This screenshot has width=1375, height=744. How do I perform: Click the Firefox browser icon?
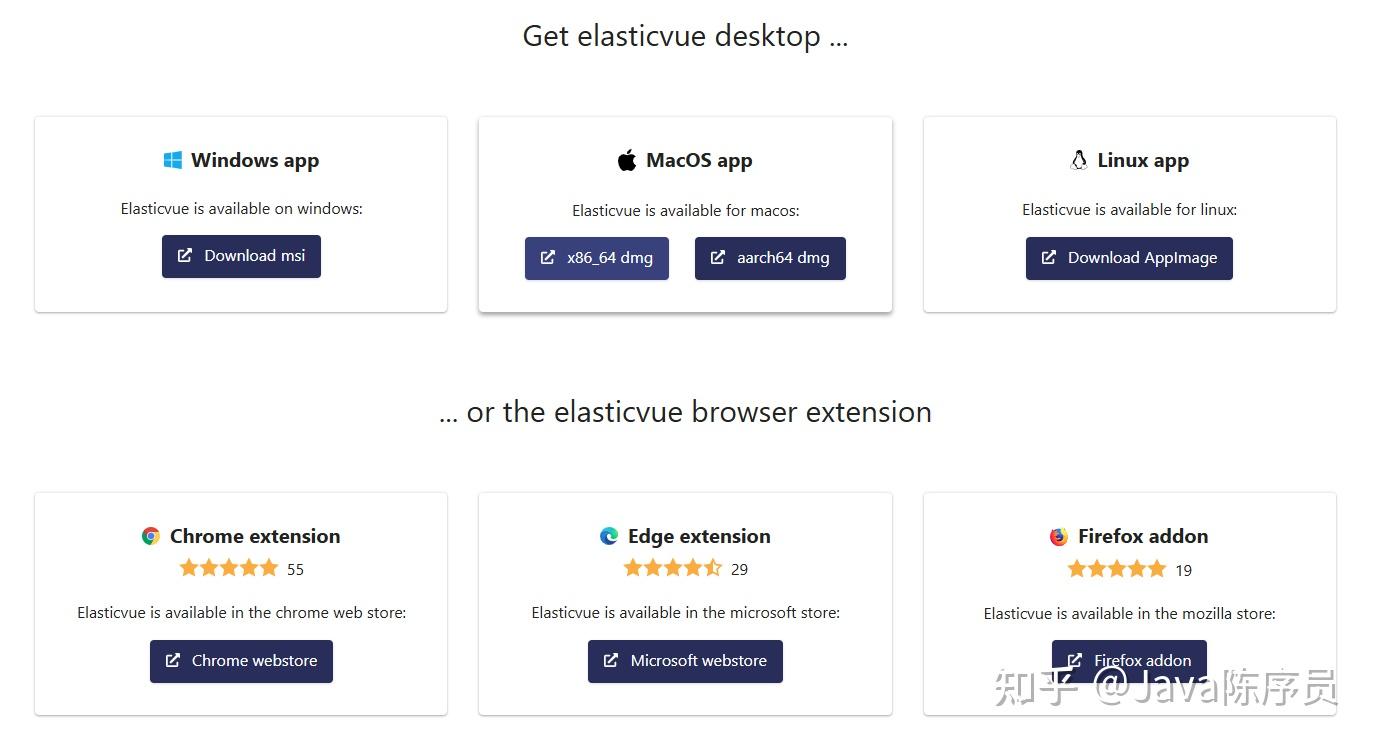point(1057,535)
